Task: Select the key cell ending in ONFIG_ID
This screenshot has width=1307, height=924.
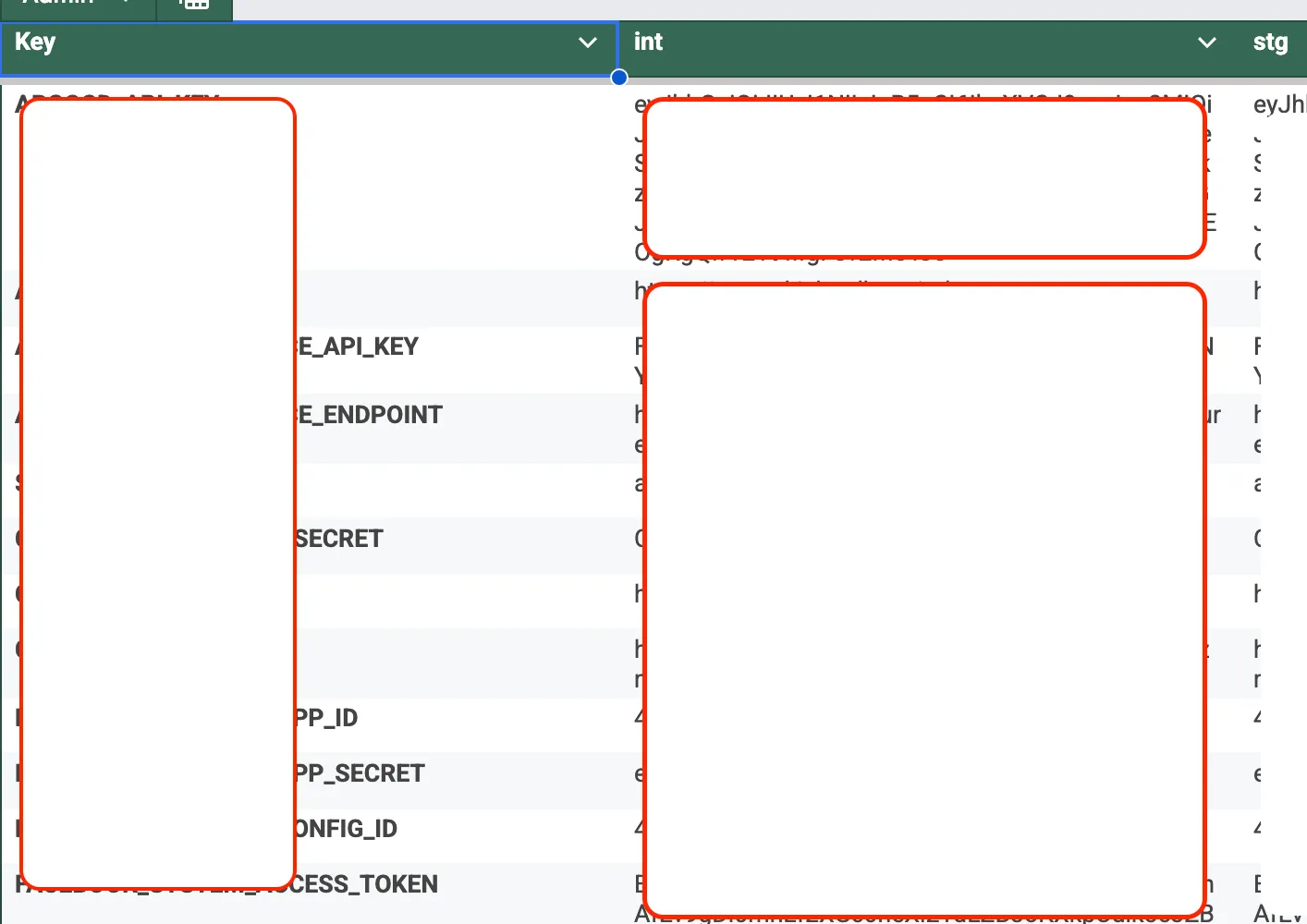Action: tap(347, 830)
